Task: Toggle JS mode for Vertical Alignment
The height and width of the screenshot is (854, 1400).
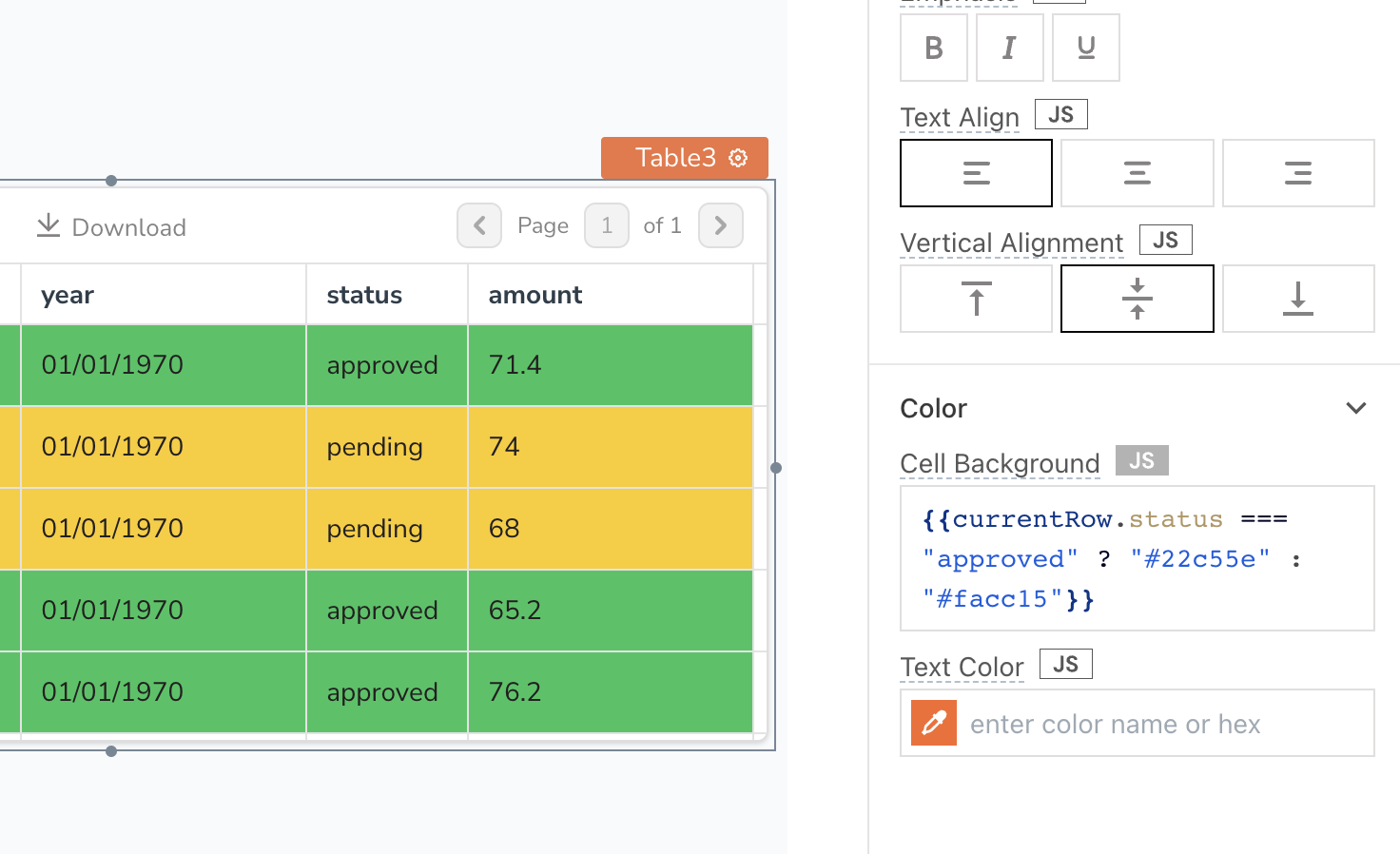Action: (x=1165, y=239)
